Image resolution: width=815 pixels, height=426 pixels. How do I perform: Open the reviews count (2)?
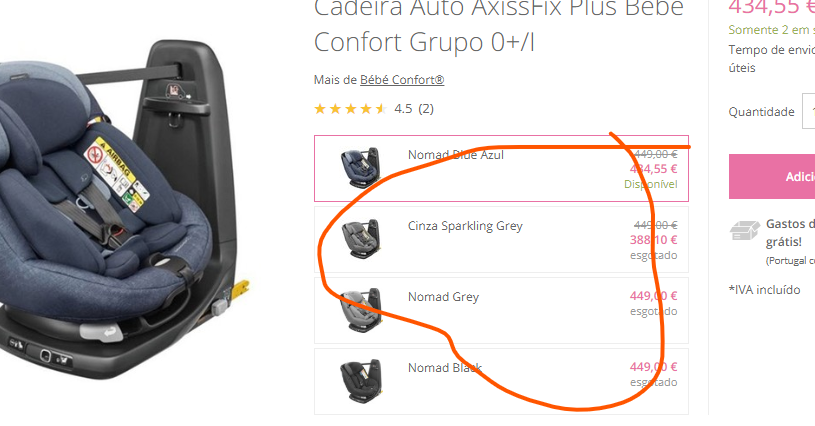point(426,109)
